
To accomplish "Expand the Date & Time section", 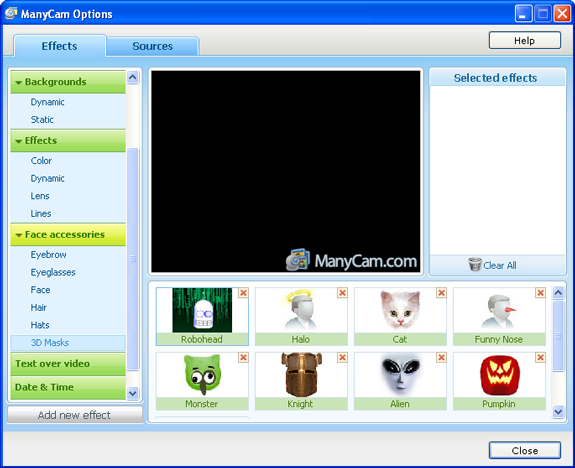I will click(x=68, y=388).
